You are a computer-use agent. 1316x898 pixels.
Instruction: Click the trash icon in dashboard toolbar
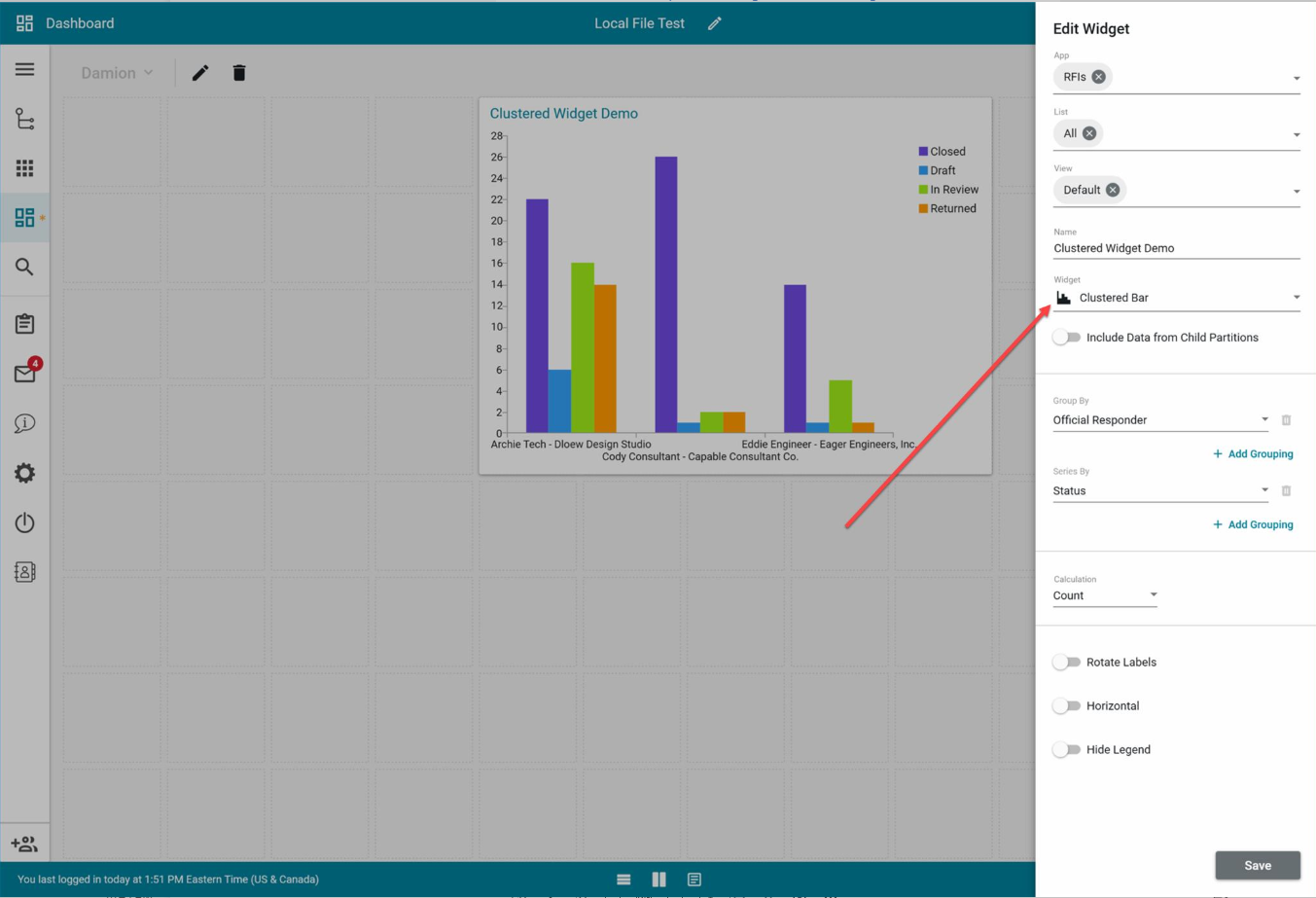[x=239, y=73]
